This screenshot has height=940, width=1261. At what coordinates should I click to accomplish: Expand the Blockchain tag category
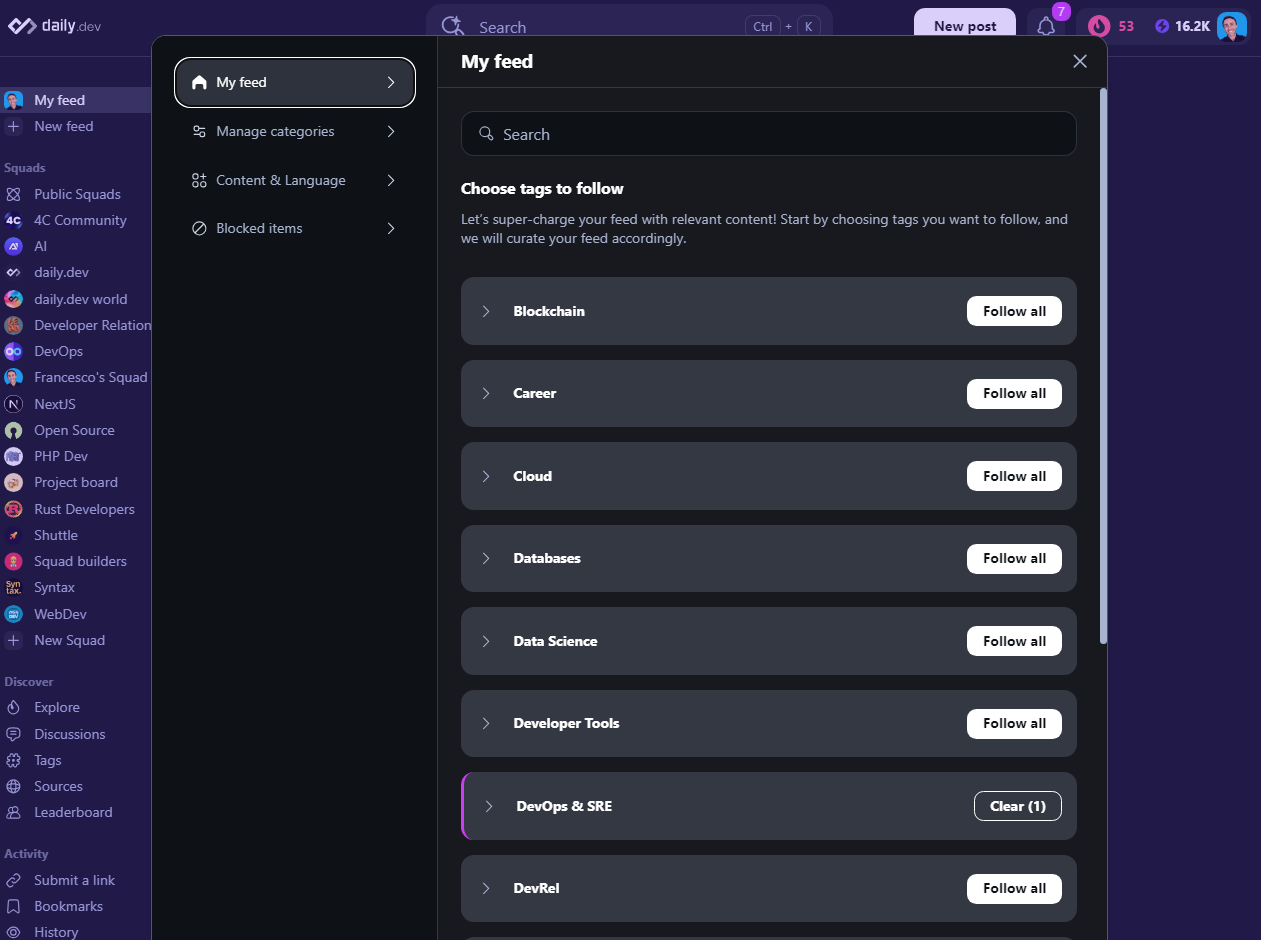tap(486, 311)
